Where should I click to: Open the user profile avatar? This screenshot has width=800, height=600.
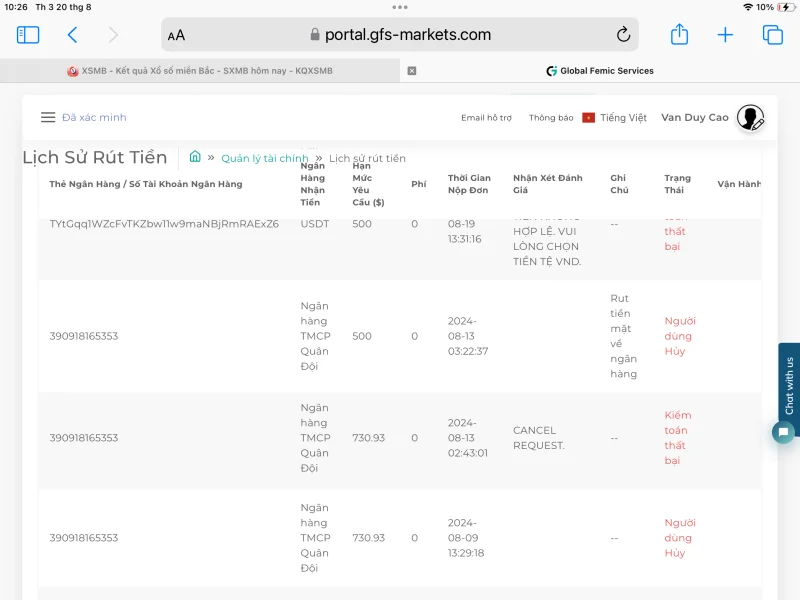750,118
